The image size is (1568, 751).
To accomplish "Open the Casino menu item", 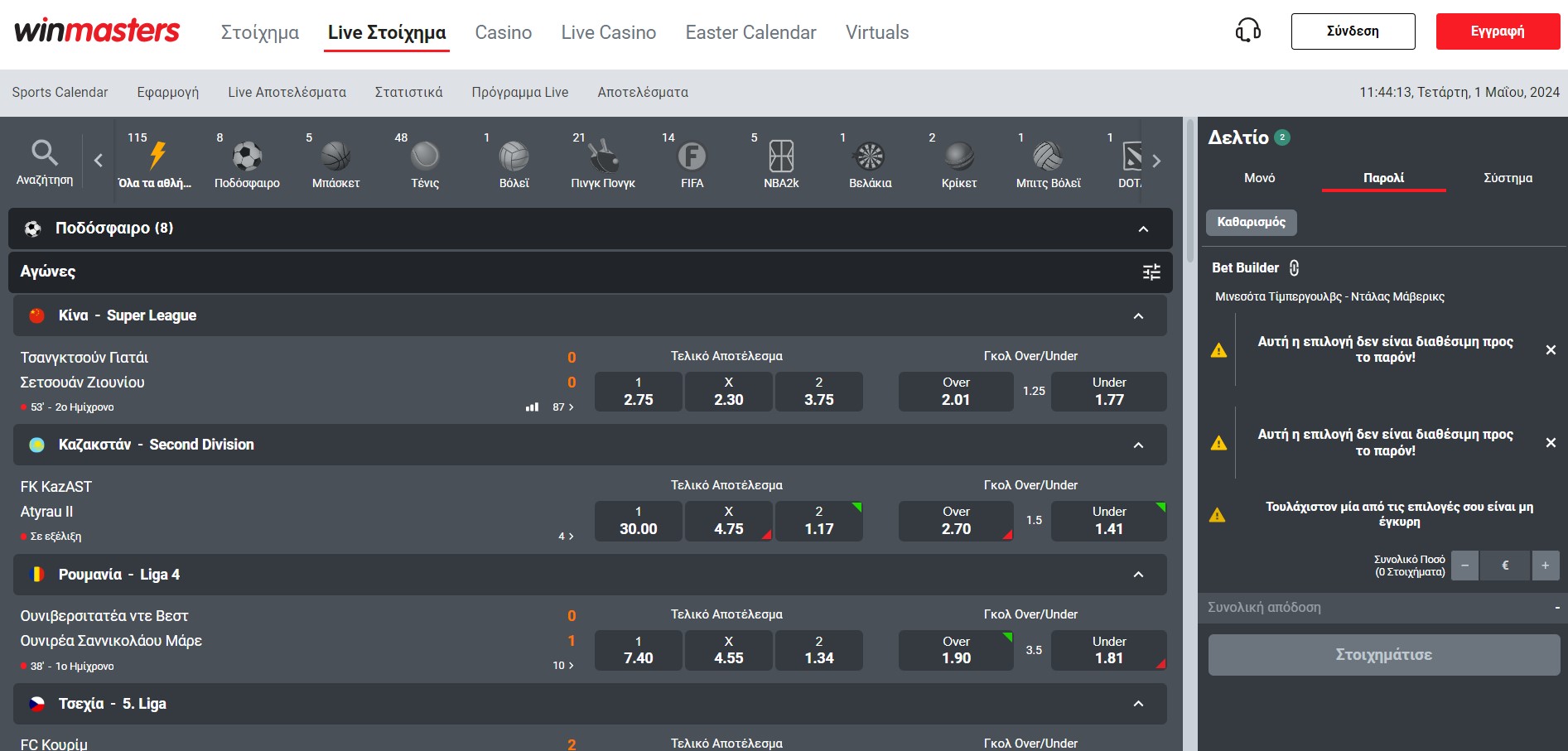I will (503, 32).
